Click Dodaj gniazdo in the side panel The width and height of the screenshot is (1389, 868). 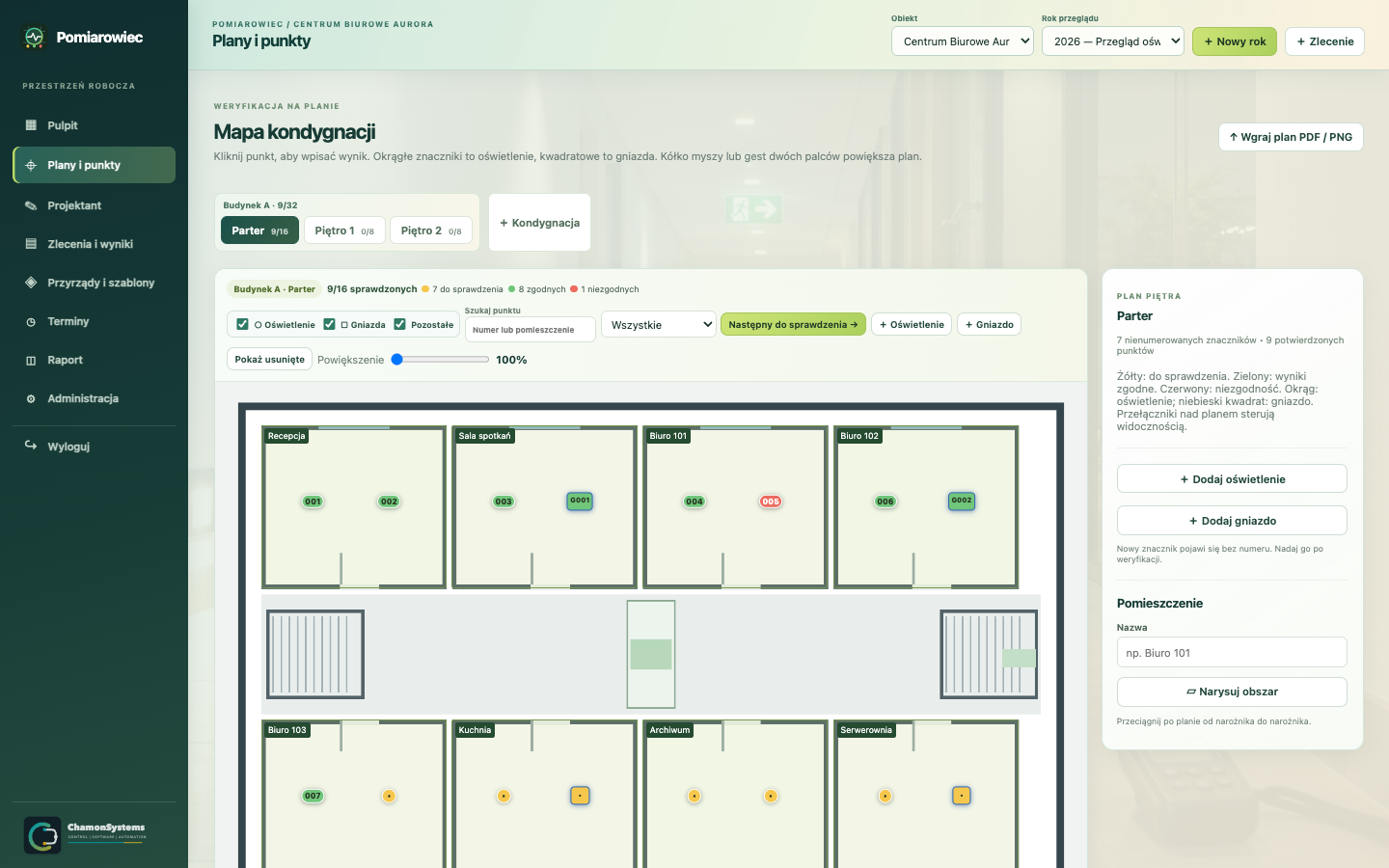coord(1232,521)
